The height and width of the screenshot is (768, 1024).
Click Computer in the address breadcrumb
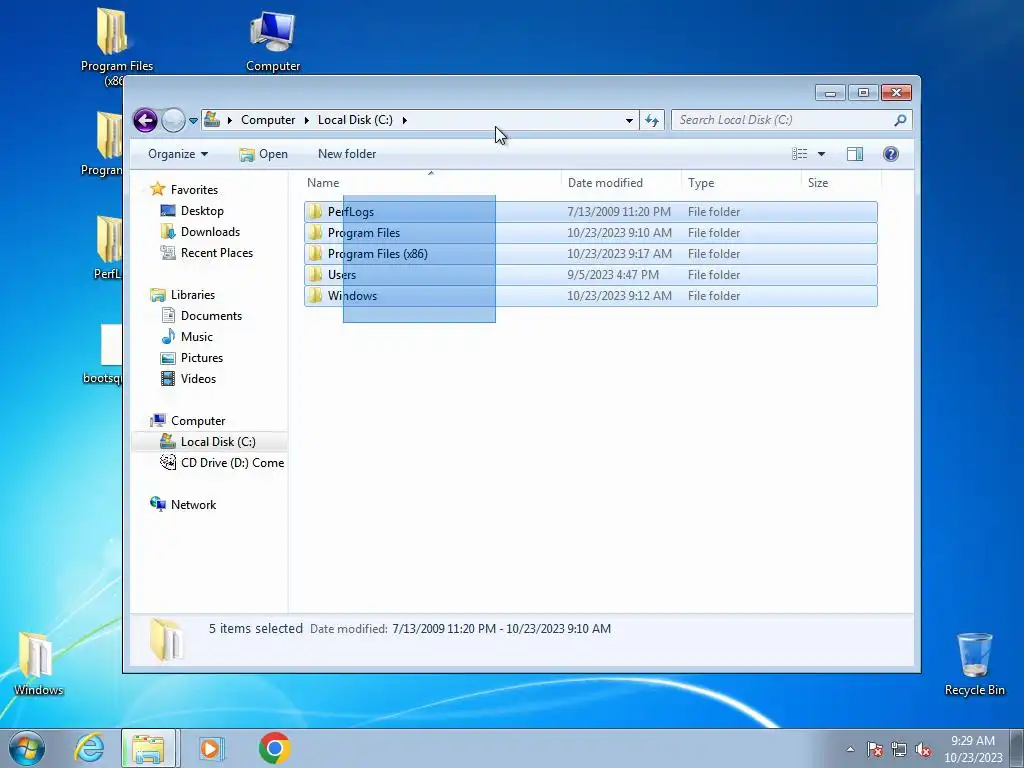268,120
